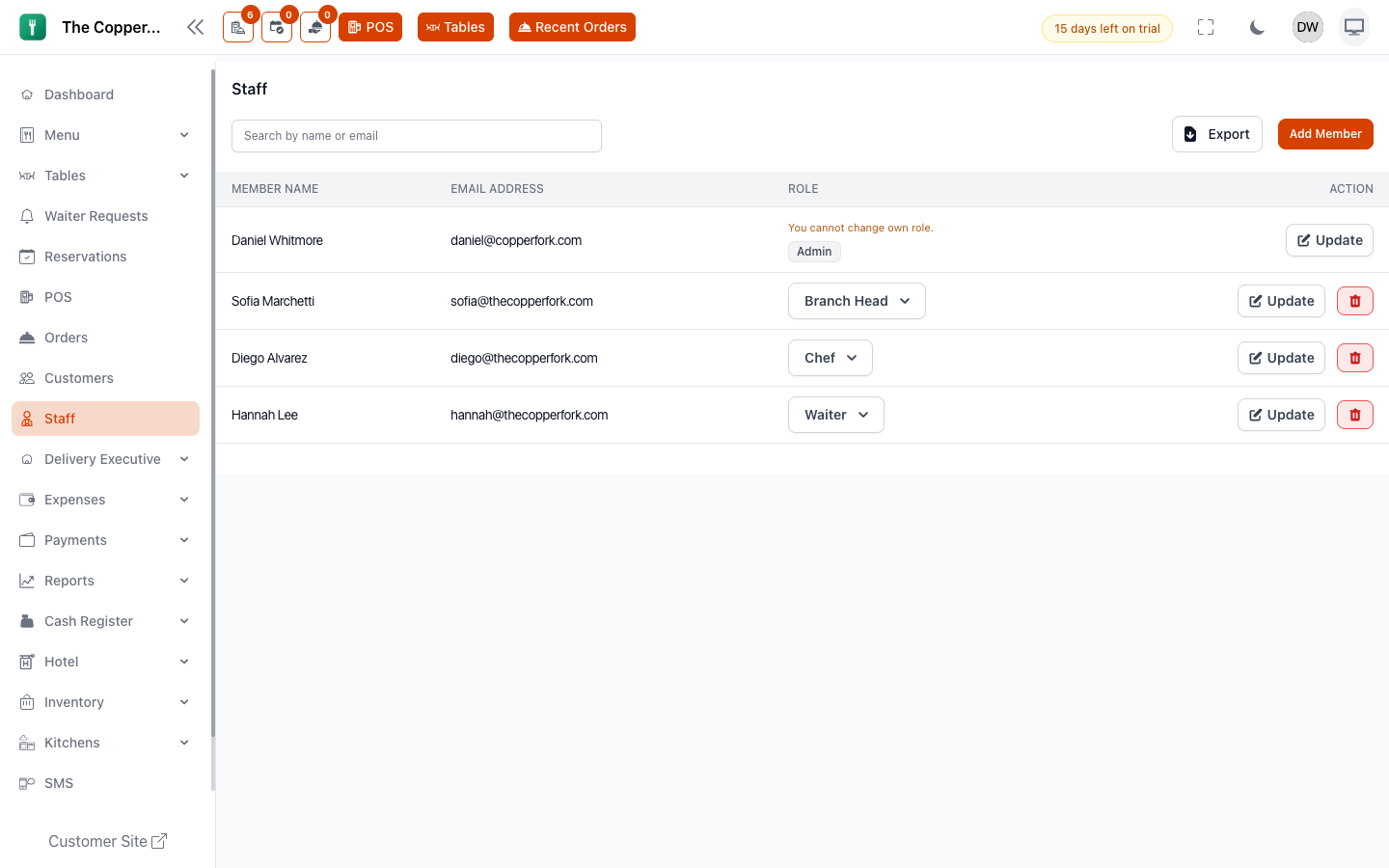Expand the Menu sidebar section

click(105, 135)
